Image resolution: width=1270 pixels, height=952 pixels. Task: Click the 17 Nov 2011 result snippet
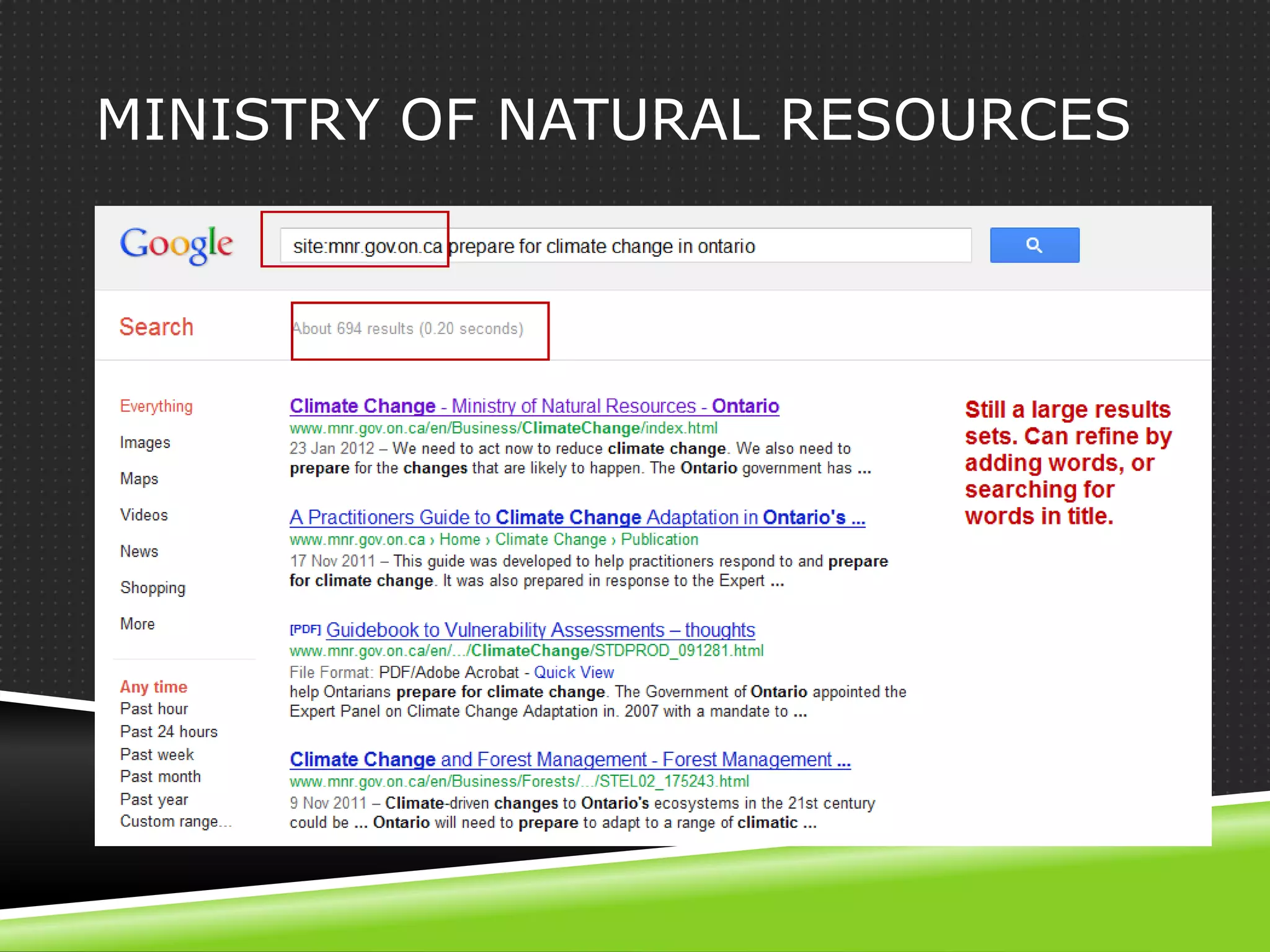pos(589,571)
